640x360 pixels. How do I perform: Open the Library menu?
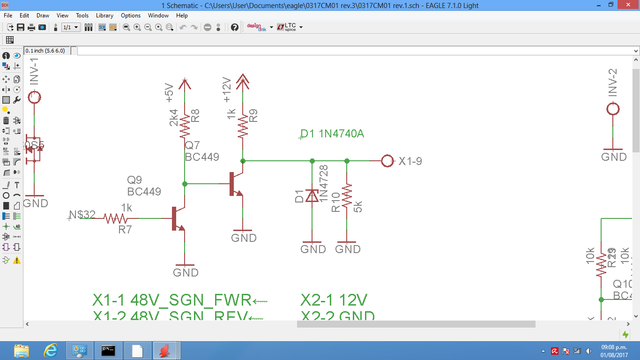pyautogui.click(x=104, y=16)
